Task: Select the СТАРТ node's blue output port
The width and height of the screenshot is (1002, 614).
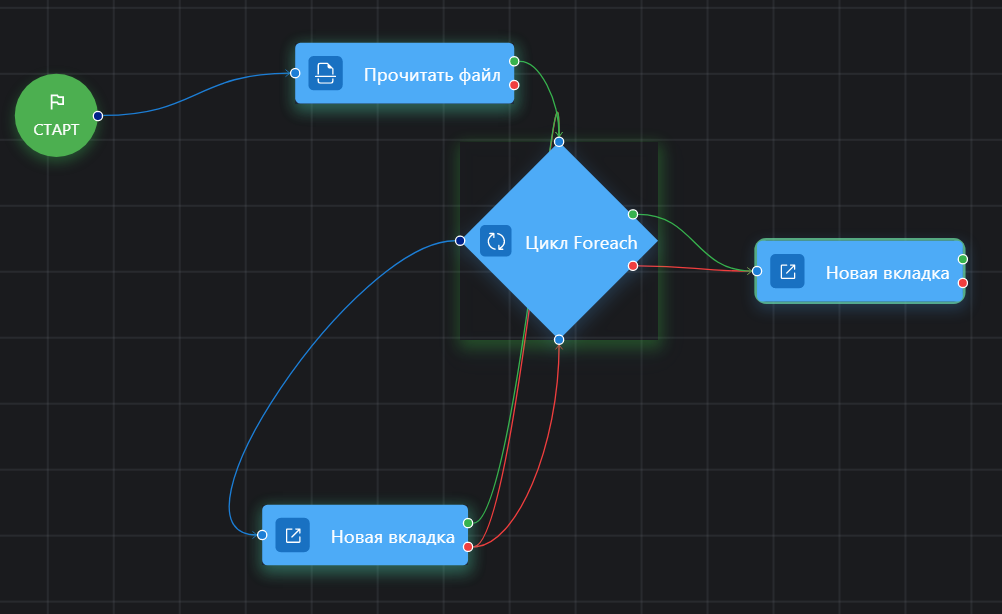Action: 98,116
